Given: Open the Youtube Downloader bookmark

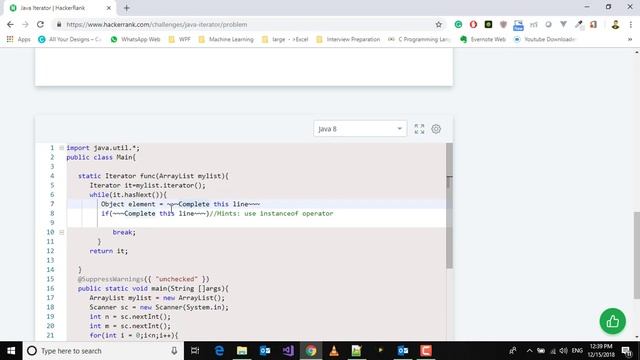Looking at the screenshot, I should point(544,39).
